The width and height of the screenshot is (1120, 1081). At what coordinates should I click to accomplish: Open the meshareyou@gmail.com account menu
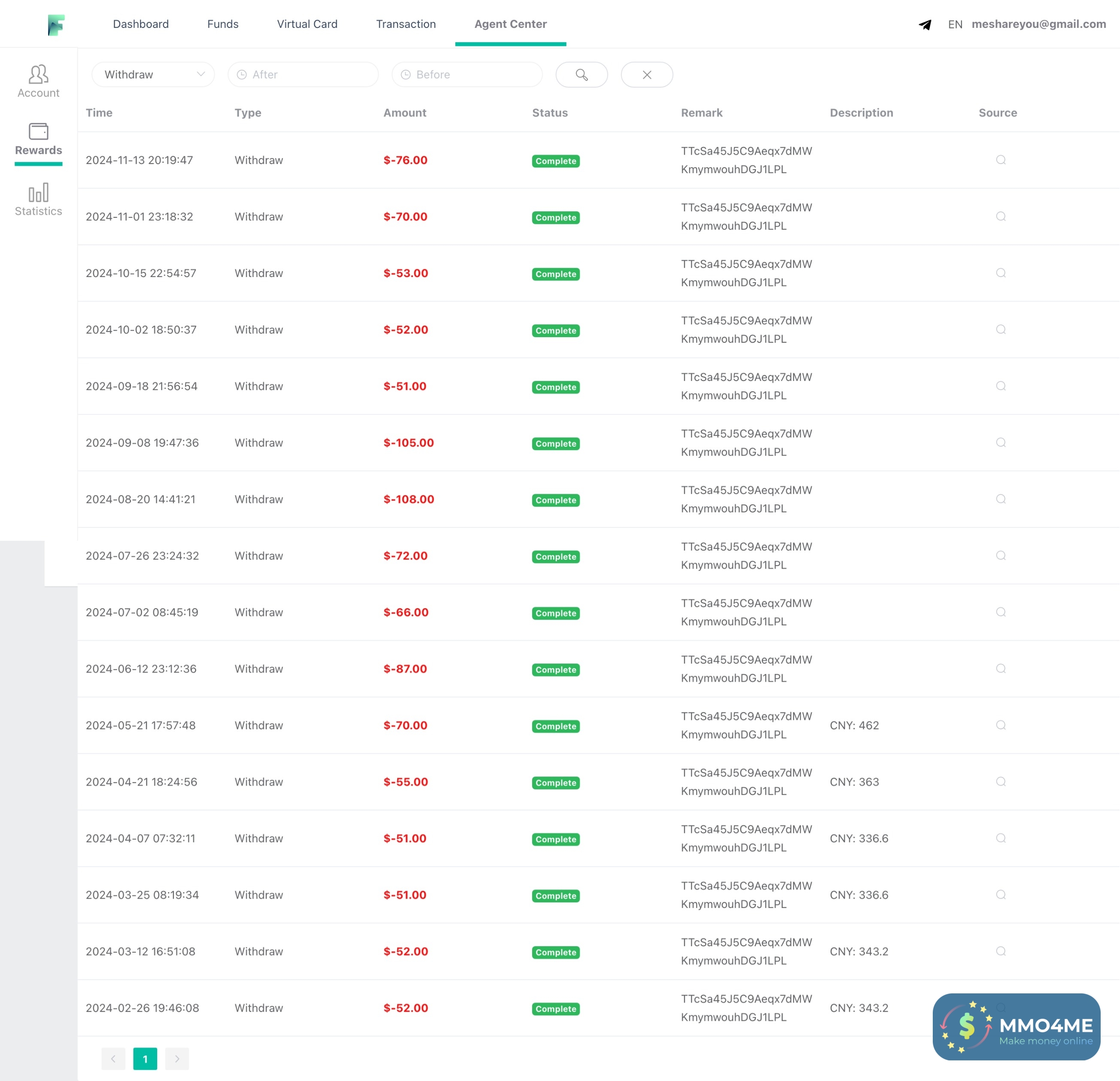coord(1038,24)
